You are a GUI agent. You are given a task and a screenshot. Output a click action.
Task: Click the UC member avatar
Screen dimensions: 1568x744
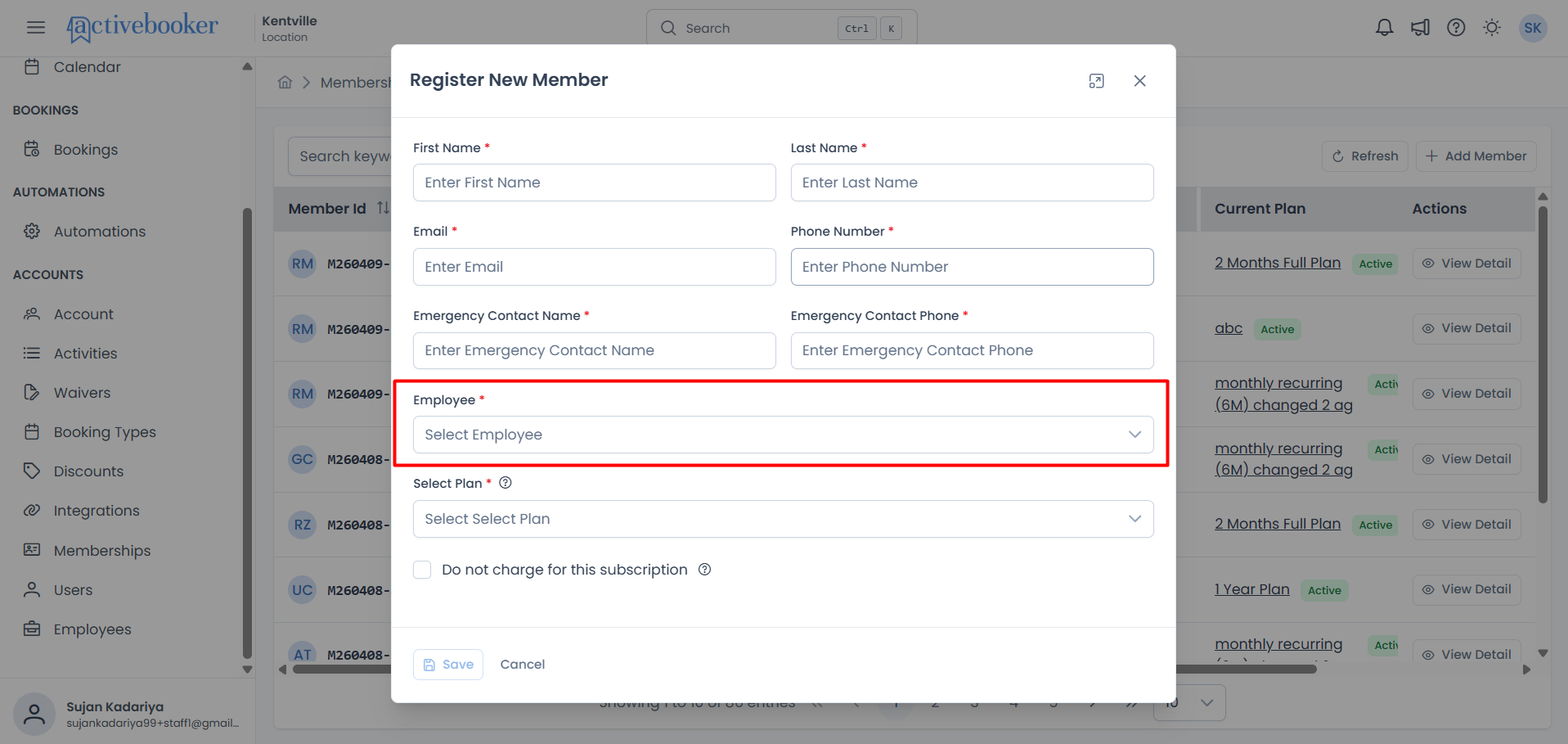tap(303, 590)
